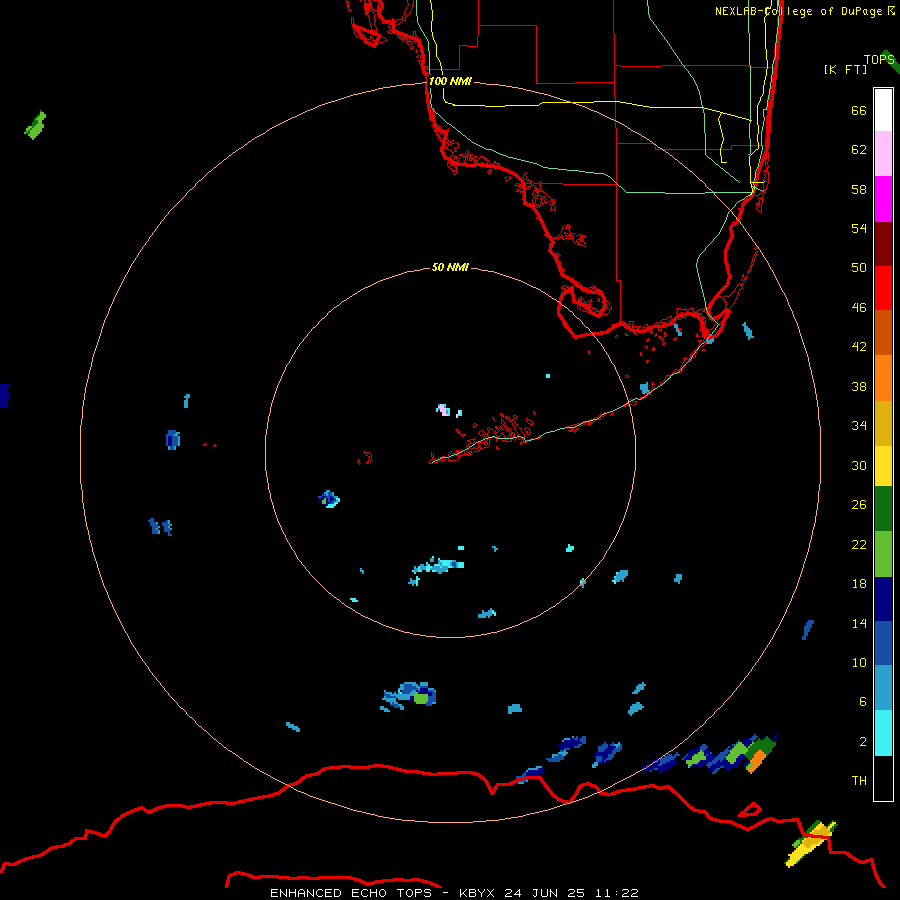Click the "[K FT]" units label
The image size is (900, 900).
[845, 69]
